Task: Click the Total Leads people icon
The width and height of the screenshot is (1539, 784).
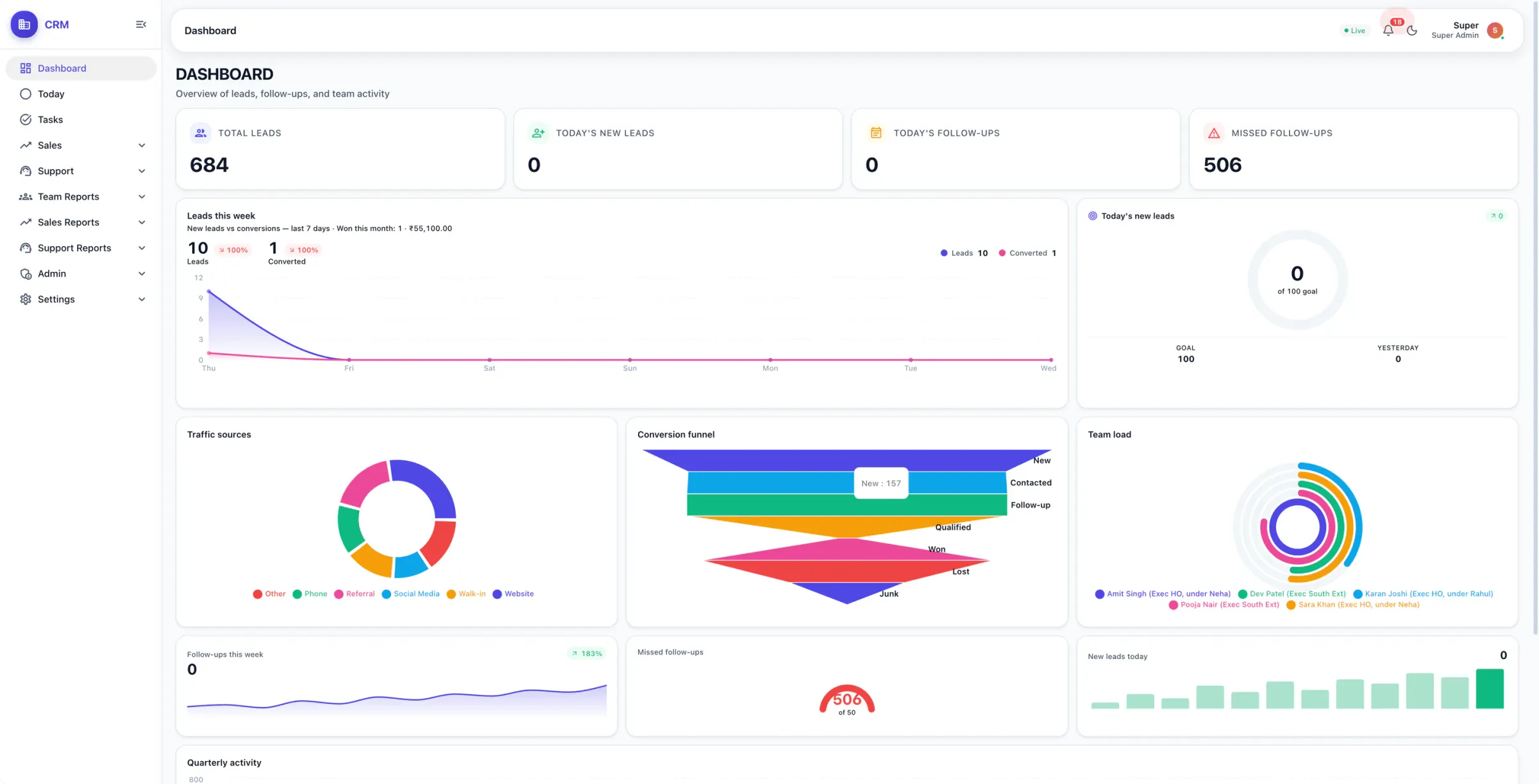Action: tap(201, 133)
